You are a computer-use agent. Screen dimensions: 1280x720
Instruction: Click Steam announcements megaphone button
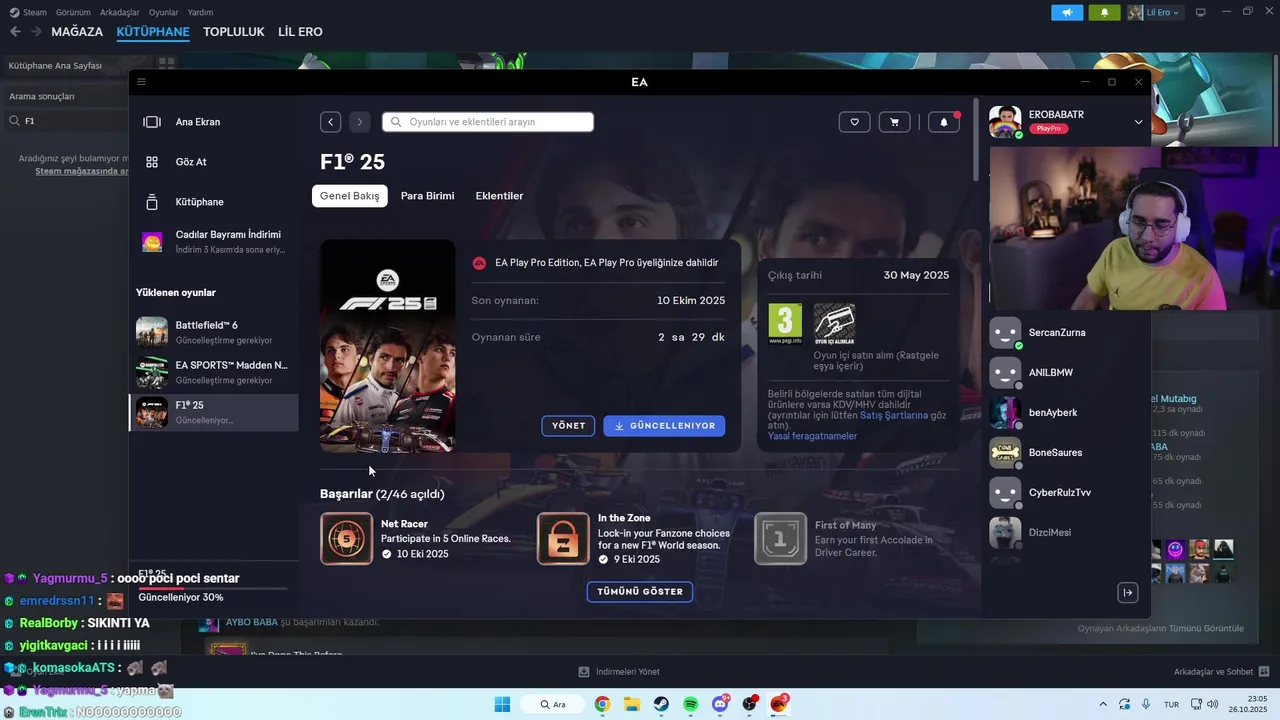tap(1067, 12)
